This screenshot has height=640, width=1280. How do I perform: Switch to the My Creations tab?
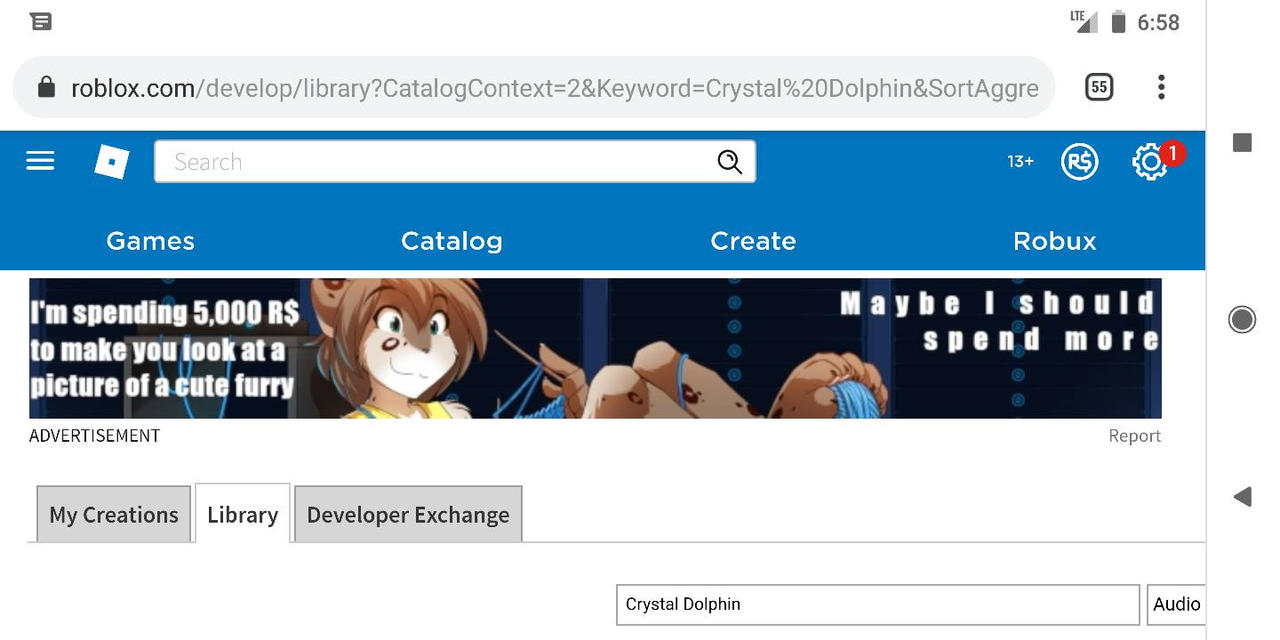click(x=114, y=515)
